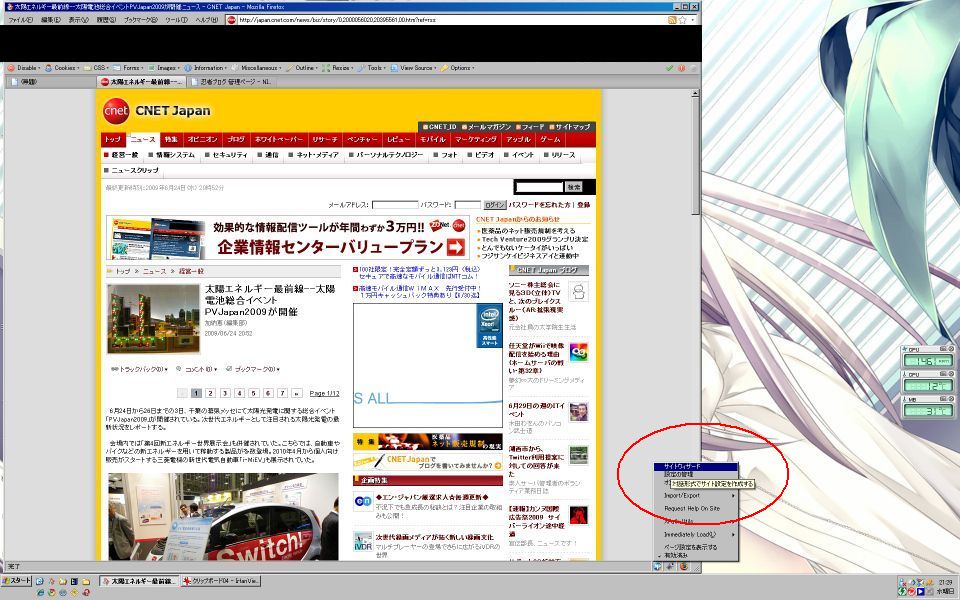Click the Intel Xeon ad badge
Image resolution: width=960 pixels, height=600 pixels.
pos(489,326)
